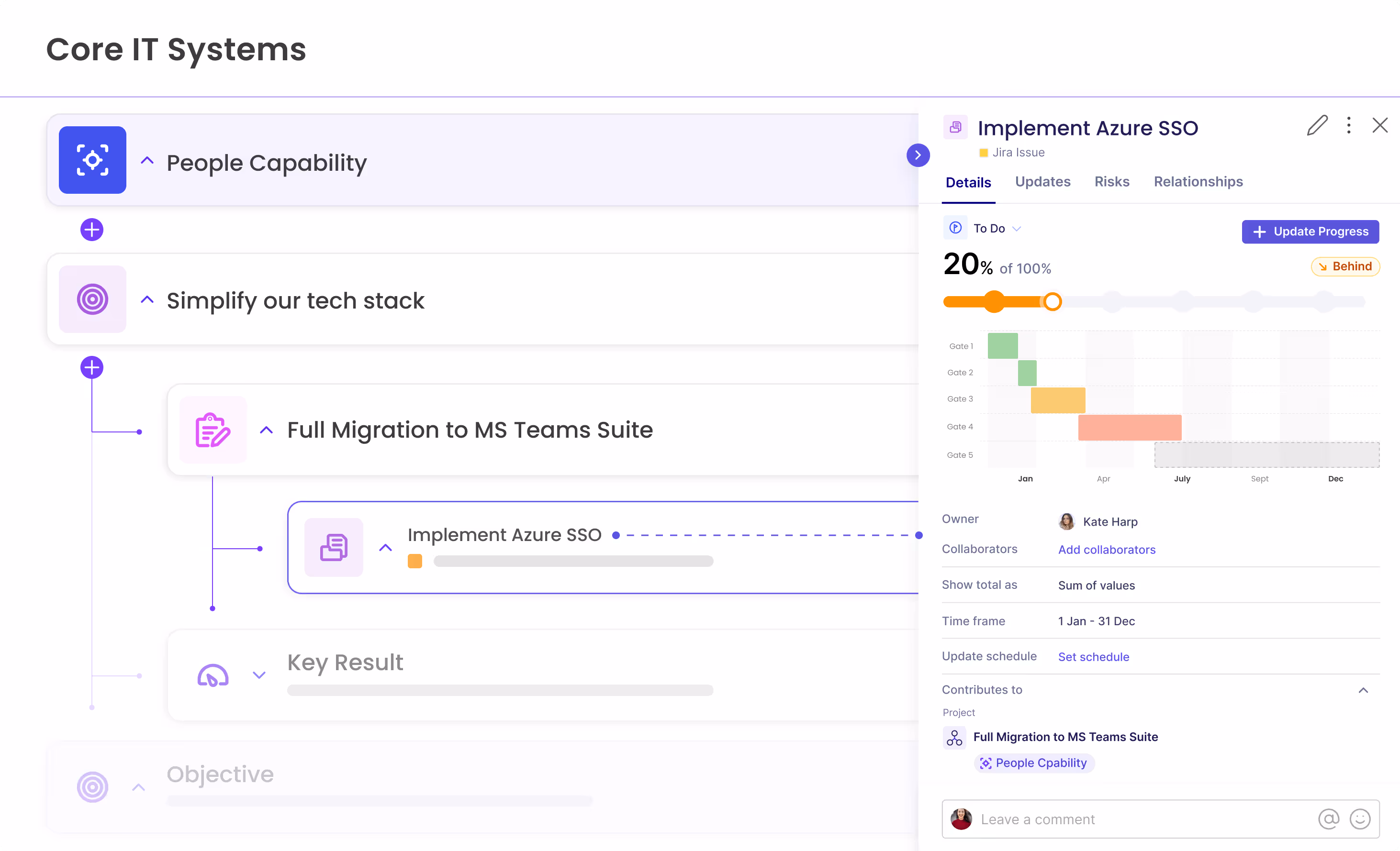
Task: Expand the Key Result card chevron
Action: pyautogui.click(x=260, y=675)
